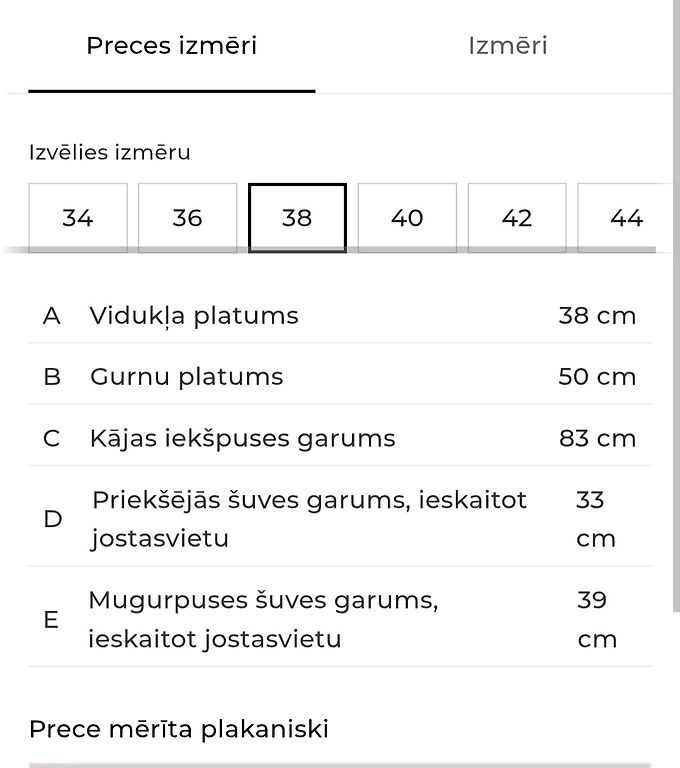This screenshot has height=768, width=680.
Task: Pick size 42
Action: coord(517,218)
